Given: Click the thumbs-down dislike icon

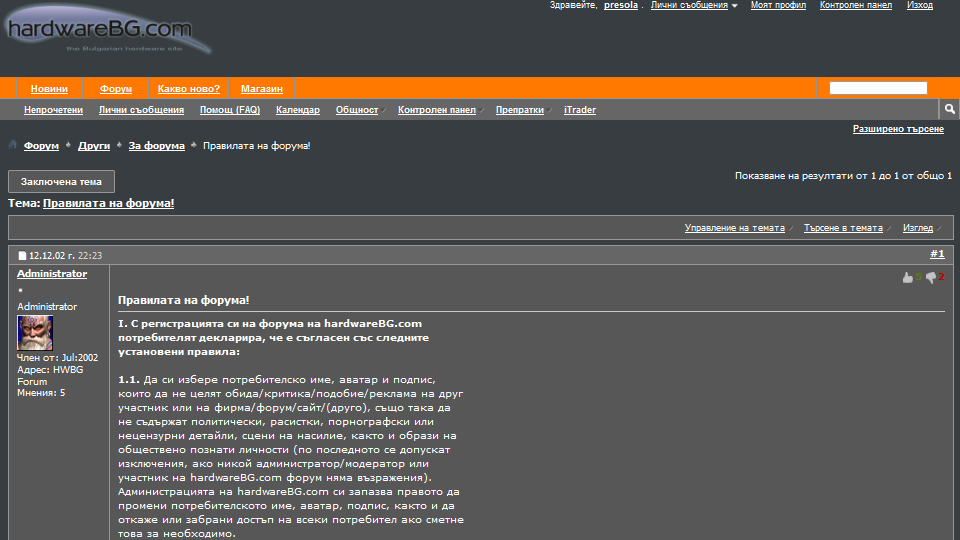Looking at the screenshot, I should (x=931, y=278).
